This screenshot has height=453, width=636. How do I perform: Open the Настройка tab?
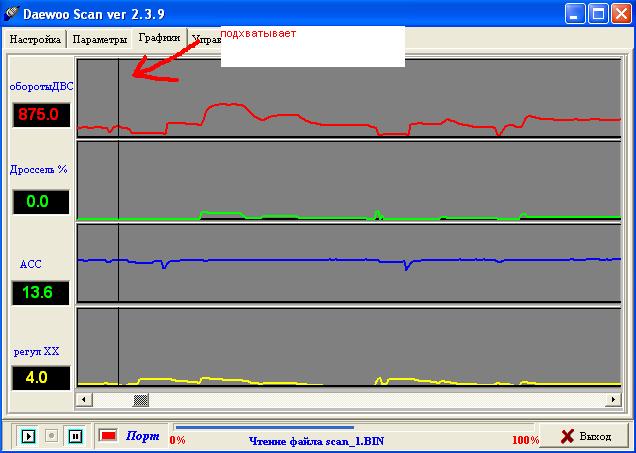35,40
